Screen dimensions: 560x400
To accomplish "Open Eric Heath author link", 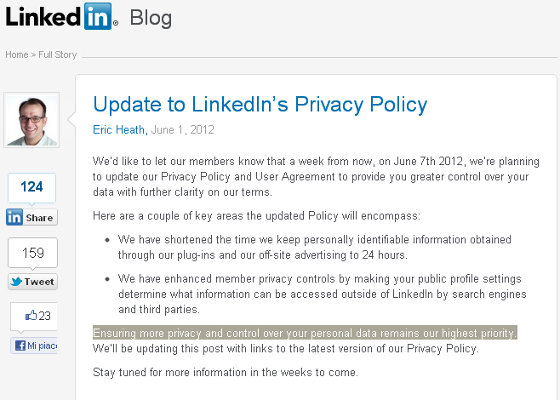I will (x=120, y=130).
